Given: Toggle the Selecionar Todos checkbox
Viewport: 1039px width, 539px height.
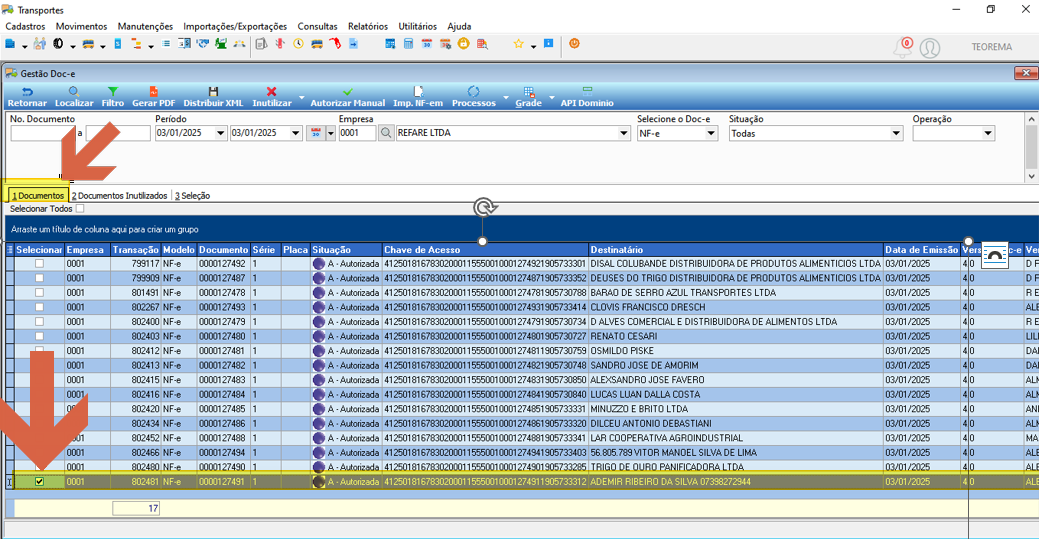Looking at the screenshot, I should click(x=80, y=208).
